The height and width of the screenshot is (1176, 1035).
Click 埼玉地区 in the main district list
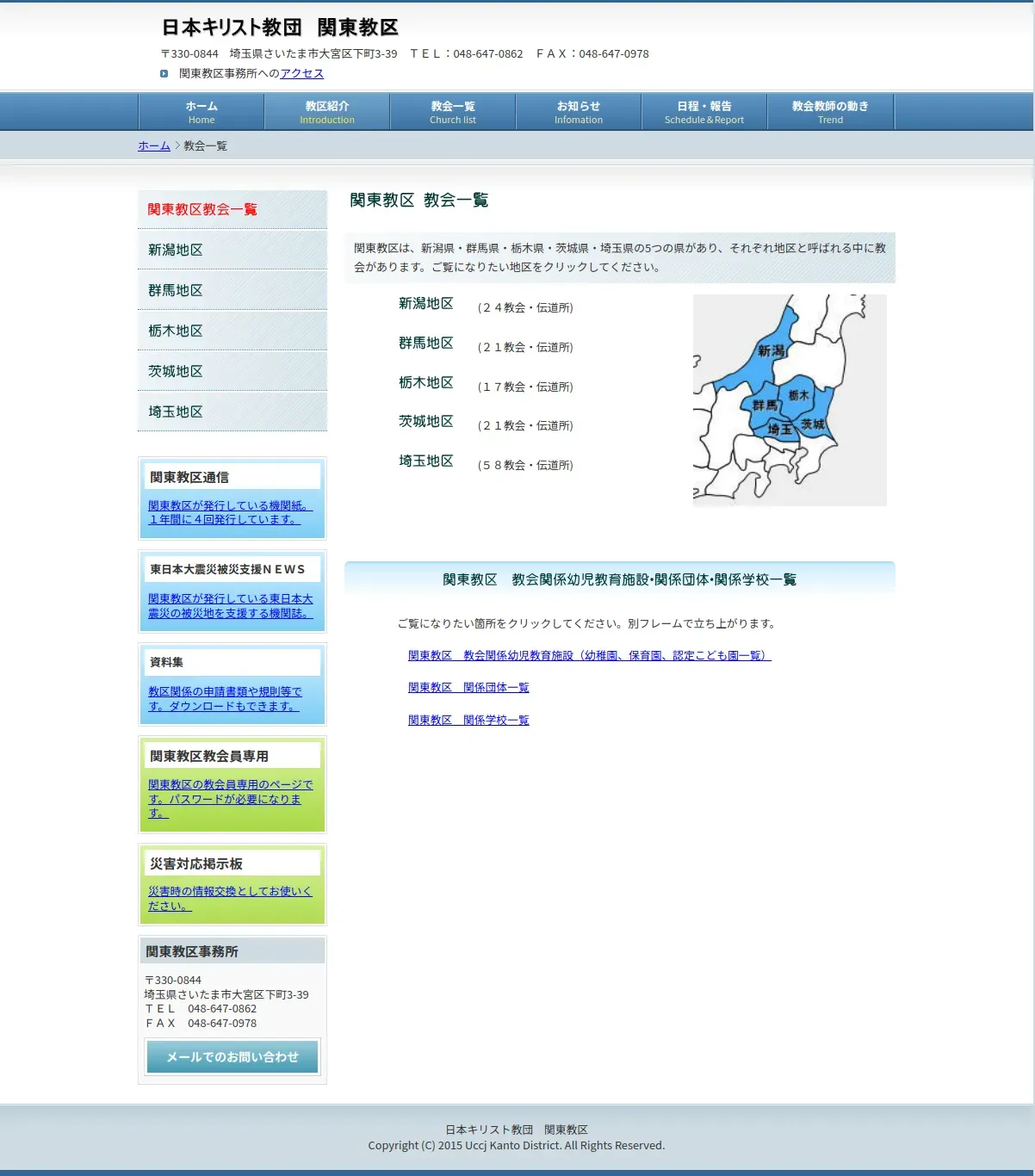coord(425,461)
